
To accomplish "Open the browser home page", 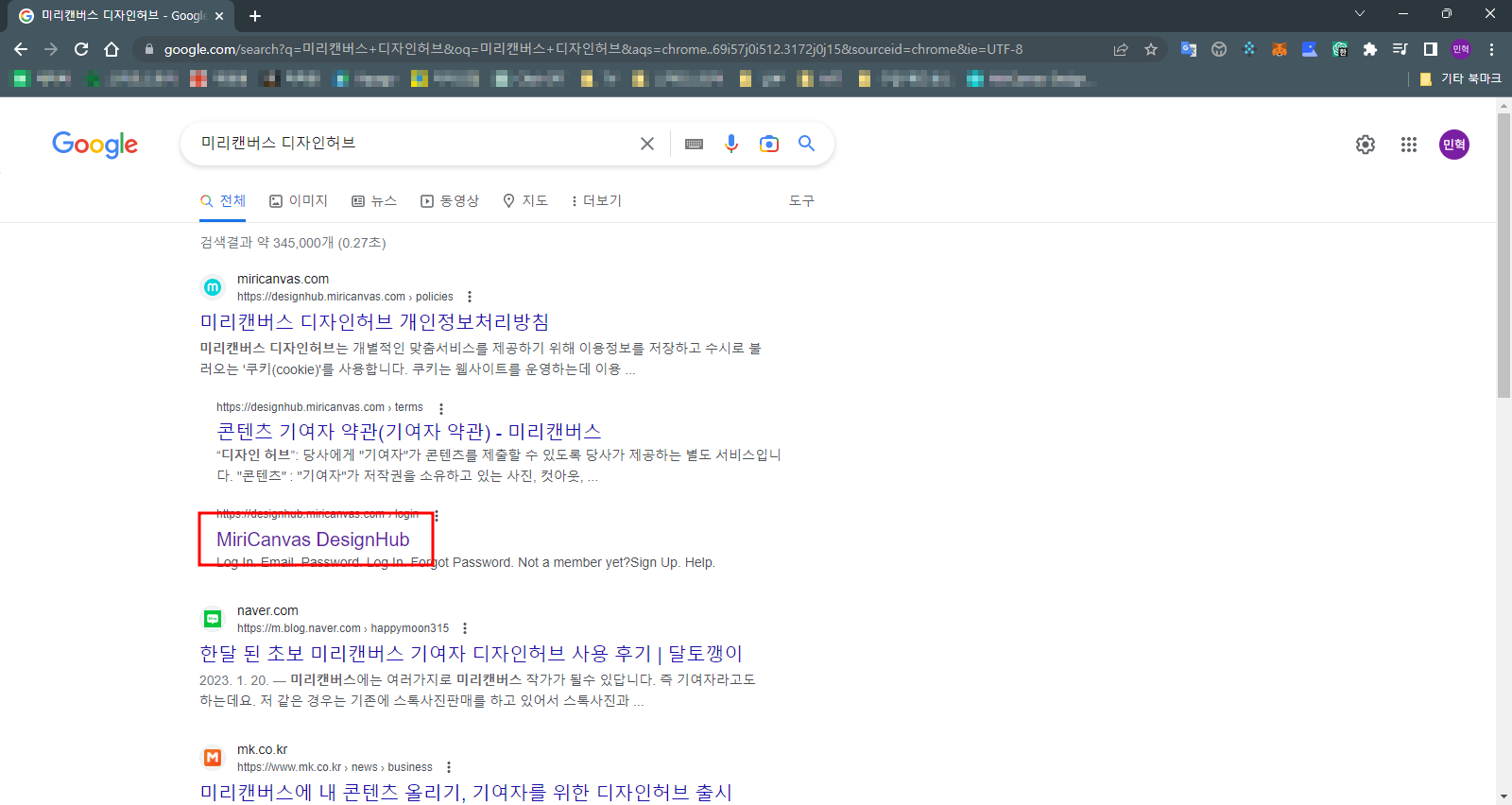I will coord(112,49).
